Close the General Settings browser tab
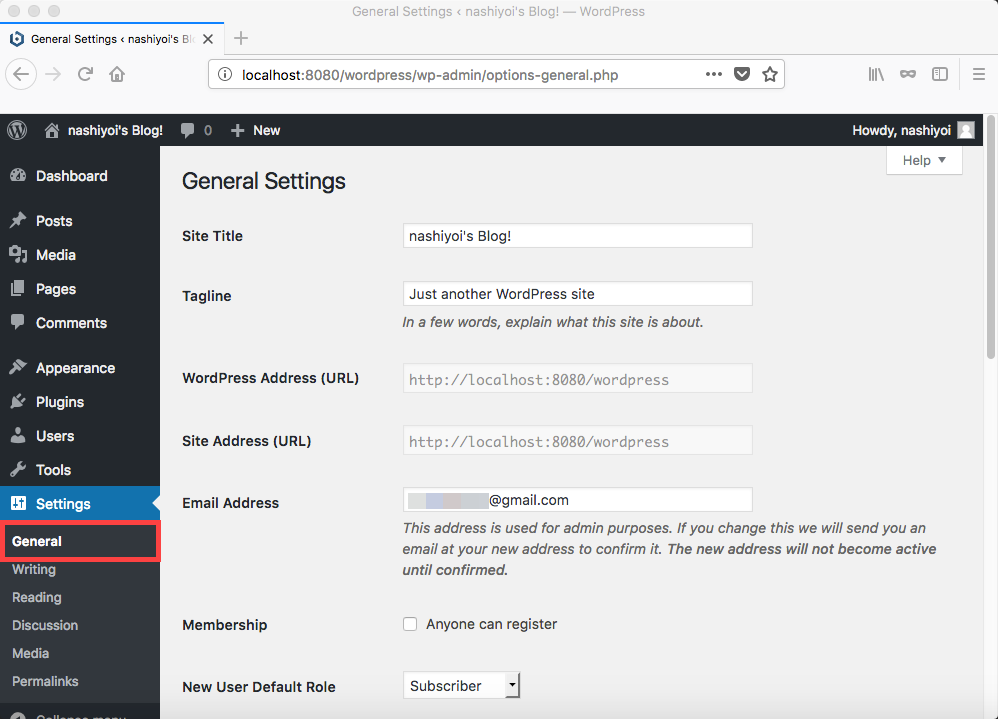The height and width of the screenshot is (719, 998). [207, 39]
